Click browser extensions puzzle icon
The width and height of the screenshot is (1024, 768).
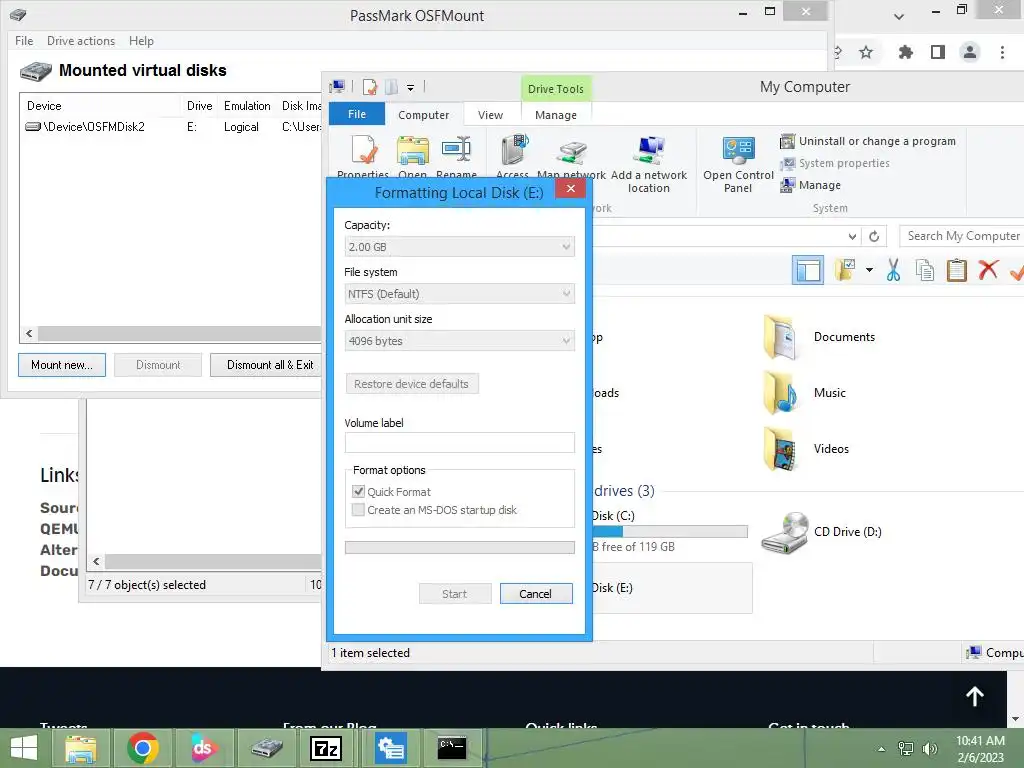click(x=905, y=52)
